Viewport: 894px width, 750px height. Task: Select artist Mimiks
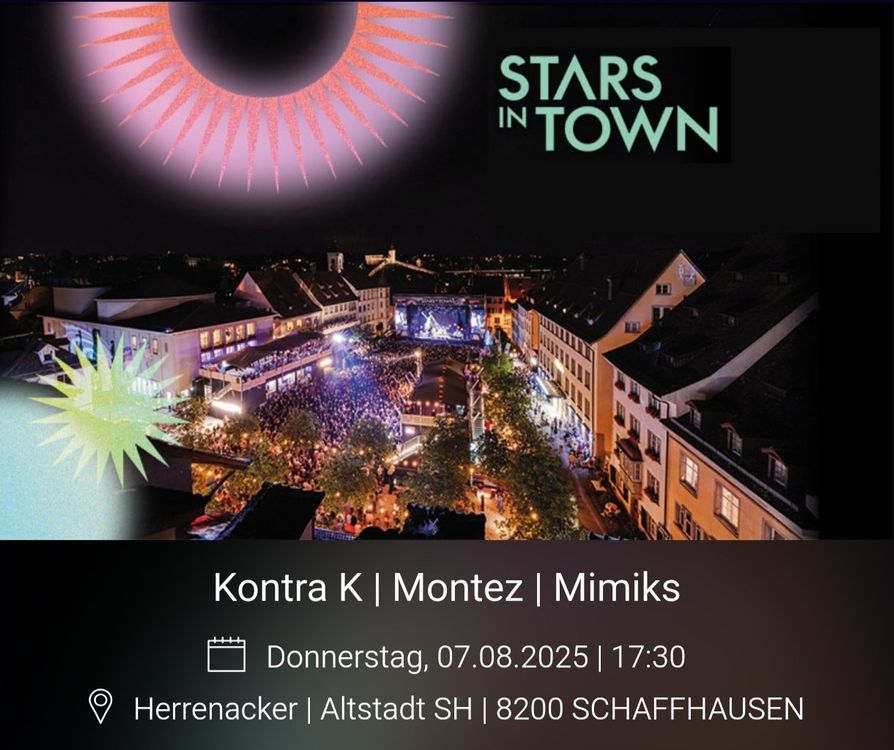point(617,587)
